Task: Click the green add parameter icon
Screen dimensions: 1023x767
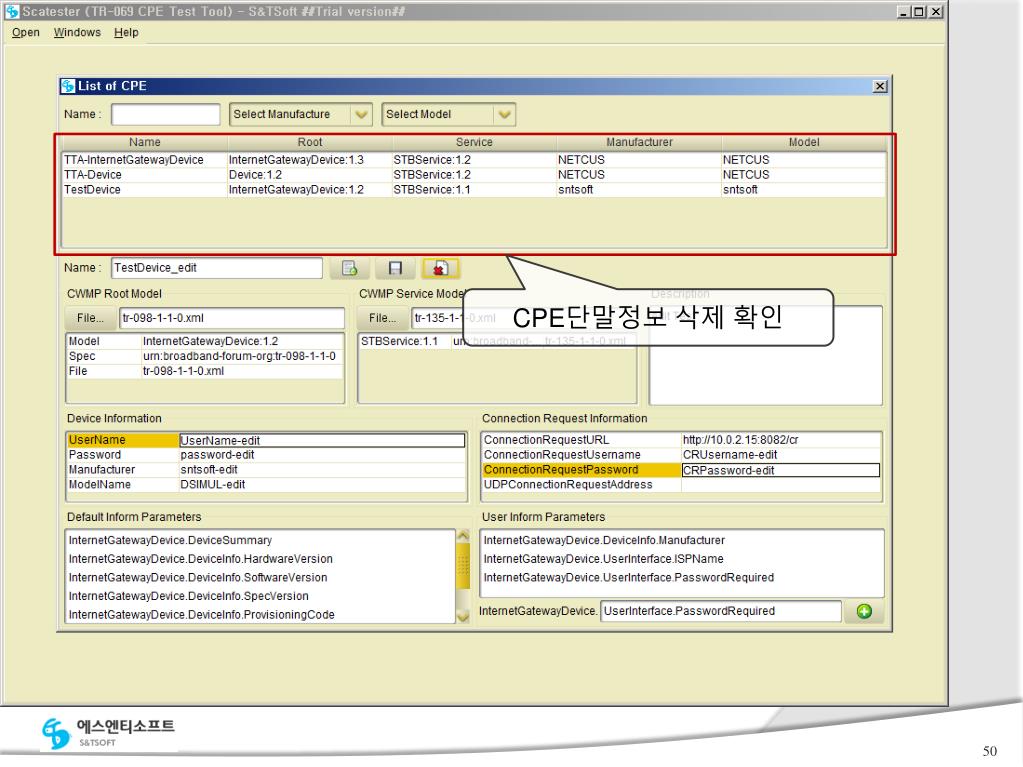Action: coord(864,612)
